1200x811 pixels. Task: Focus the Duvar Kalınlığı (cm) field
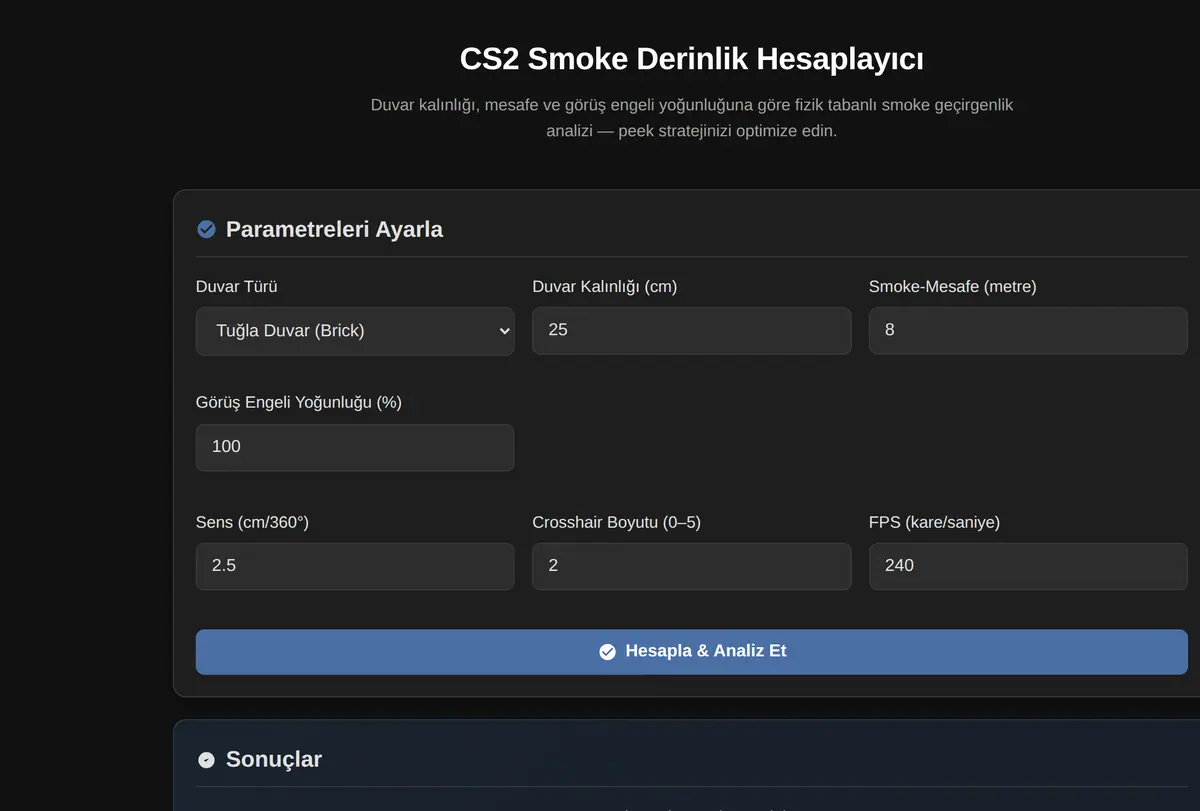(691, 330)
